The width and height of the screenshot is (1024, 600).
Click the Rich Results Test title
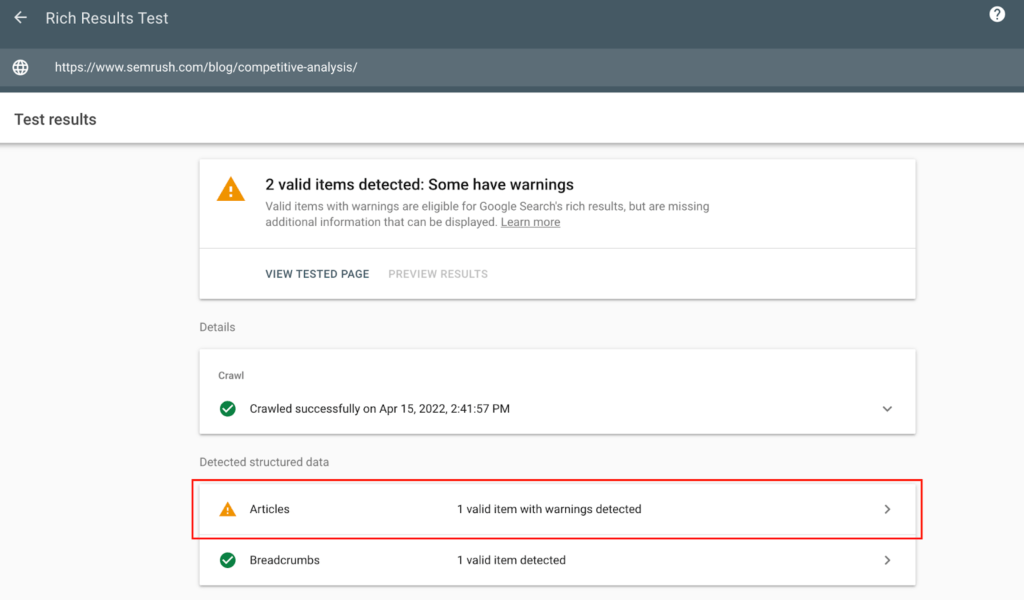click(106, 18)
